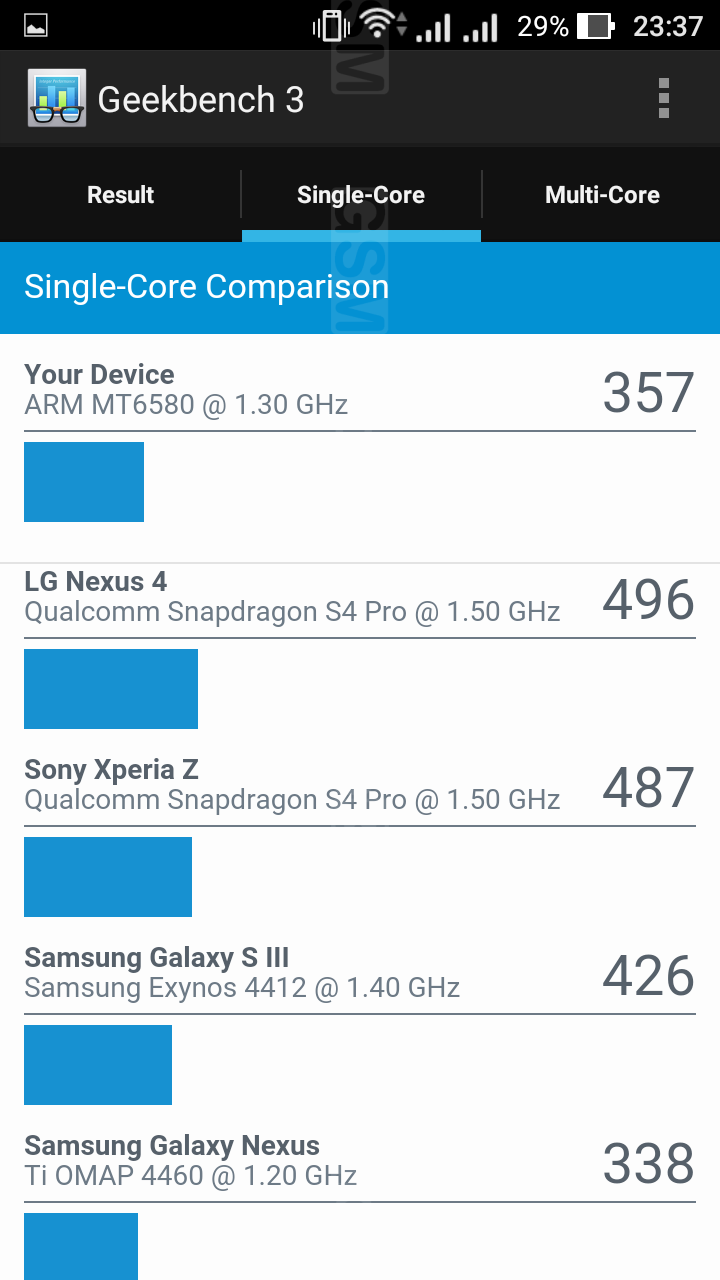This screenshot has width=720, height=1280.
Task: Tap the Geekbench 3 app icon
Action: tap(57, 99)
